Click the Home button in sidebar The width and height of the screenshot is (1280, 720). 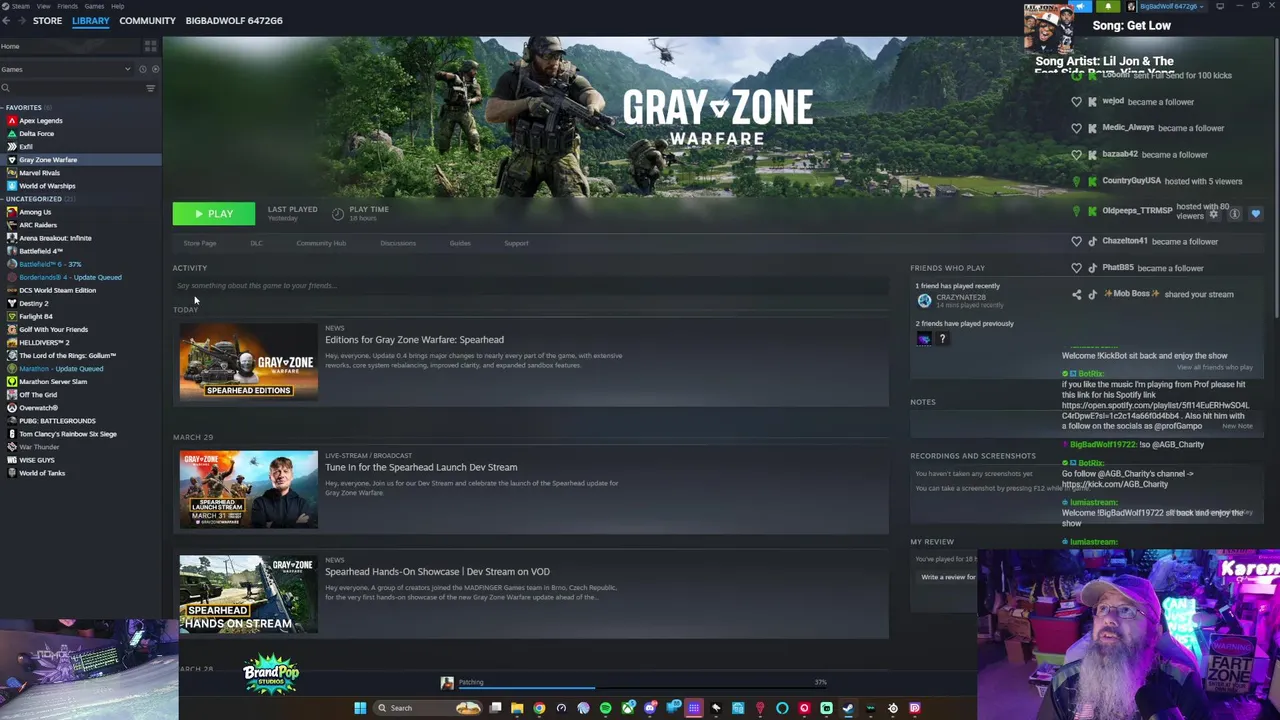tap(70, 46)
